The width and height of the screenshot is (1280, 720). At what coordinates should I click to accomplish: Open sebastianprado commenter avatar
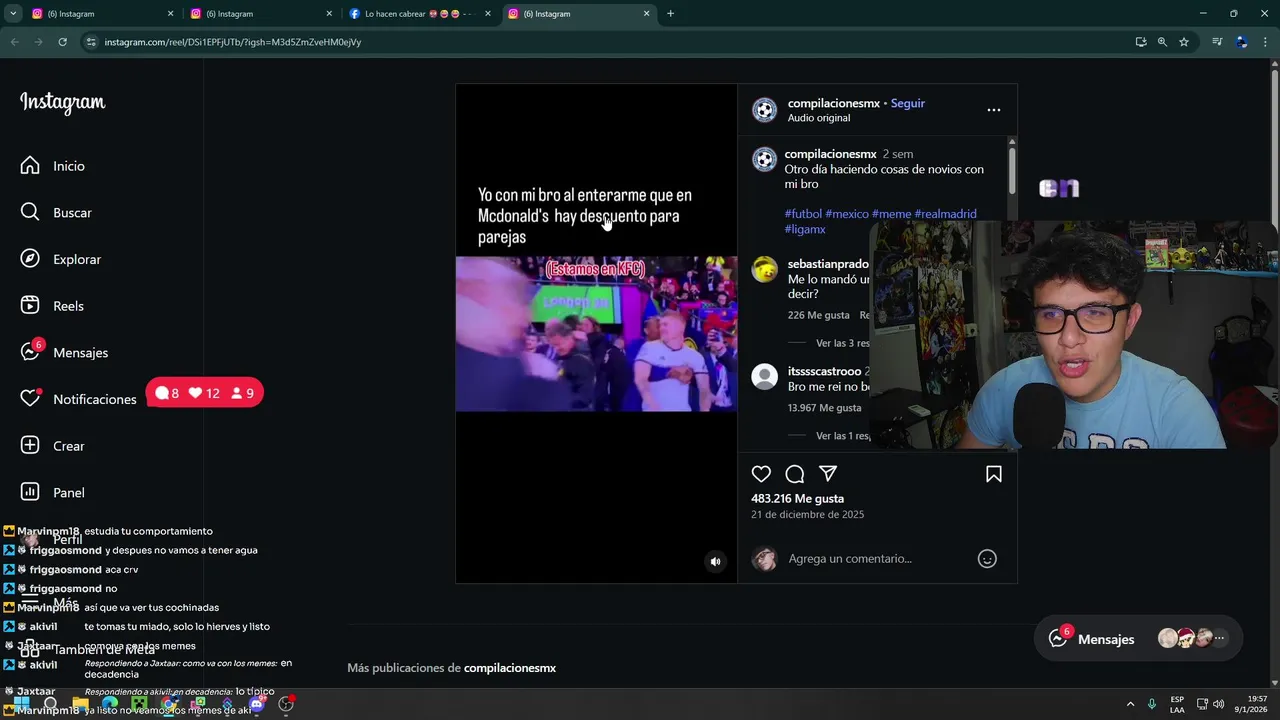click(x=765, y=270)
